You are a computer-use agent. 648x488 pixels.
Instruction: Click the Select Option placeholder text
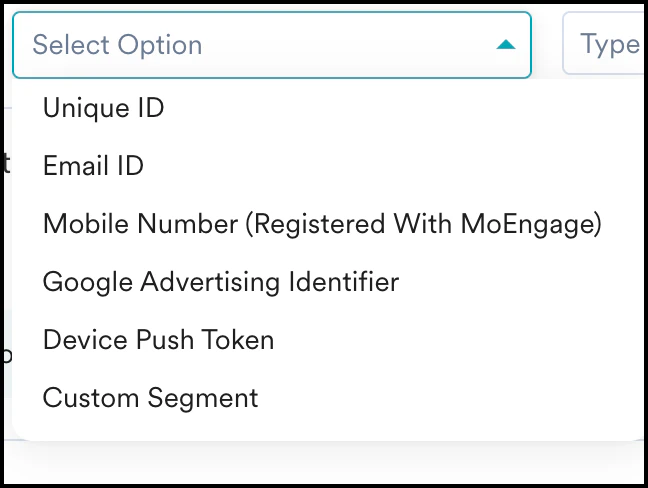(x=117, y=45)
